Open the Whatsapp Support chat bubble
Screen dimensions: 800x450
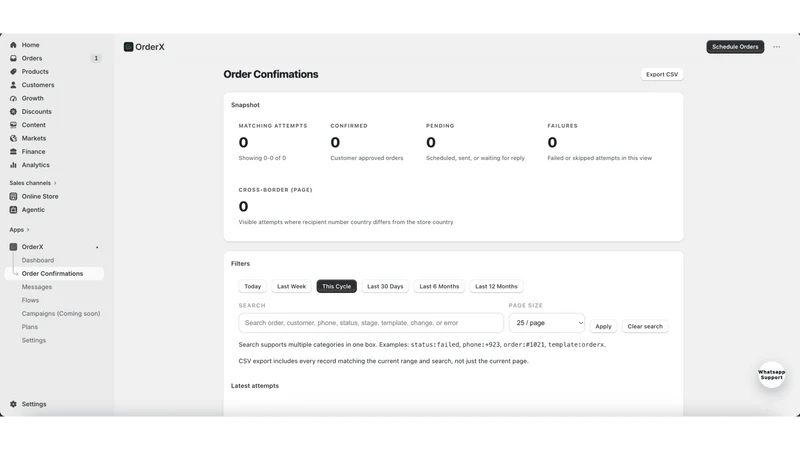coord(771,375)
